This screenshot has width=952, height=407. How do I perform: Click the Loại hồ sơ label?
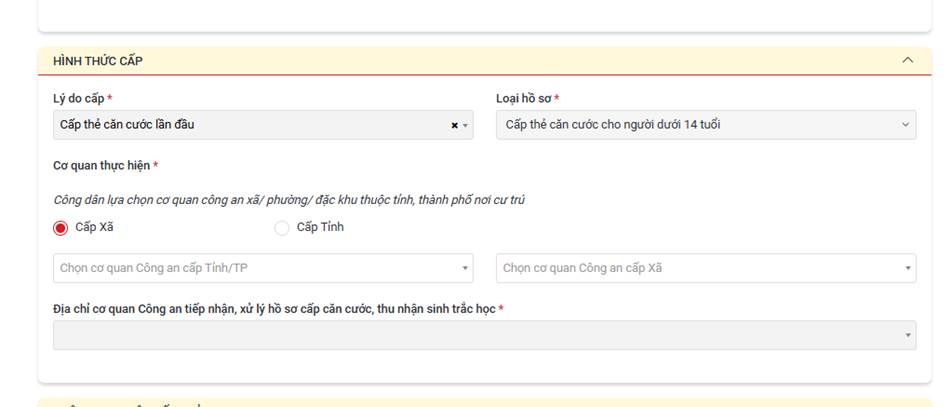[523, 98]
